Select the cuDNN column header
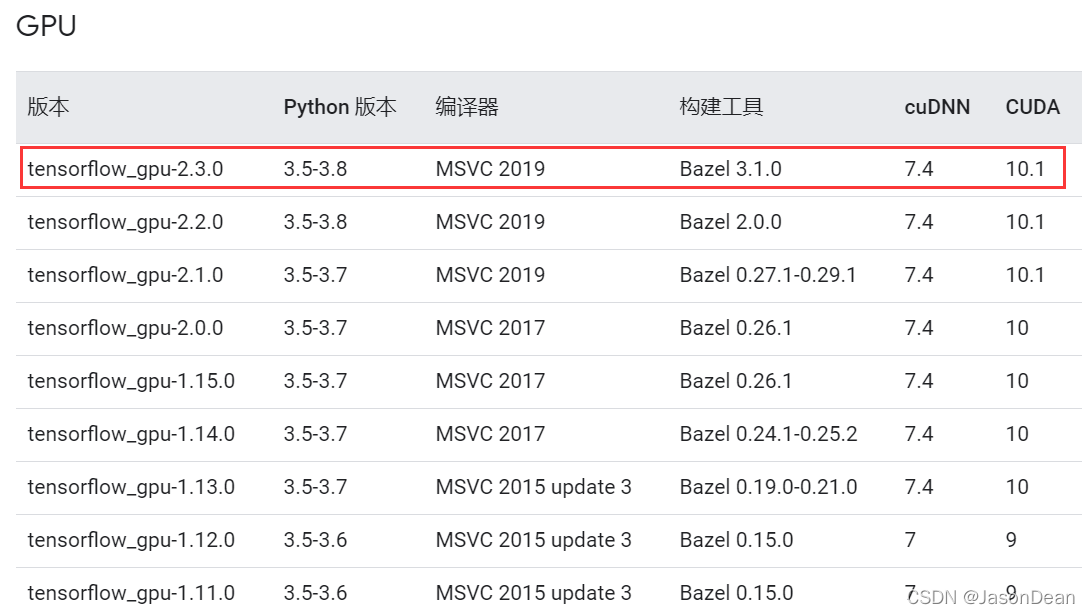The width and height of the screenshot is (1090, 614). 937,107
